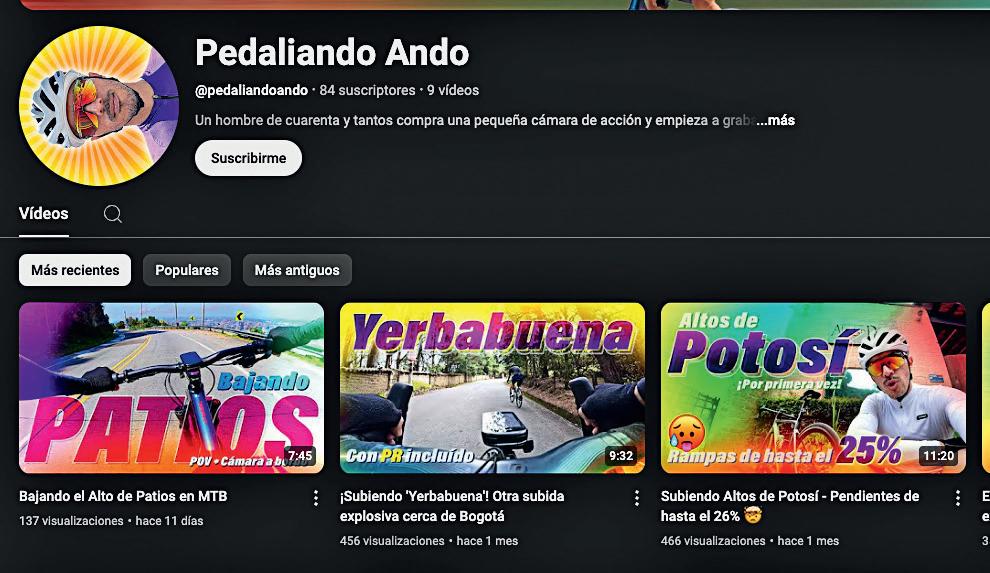Image resolution: width=990 pixels, height=573 pixels.
Task: Select the Más antiguos filter chip
Action: pos(297,270)
